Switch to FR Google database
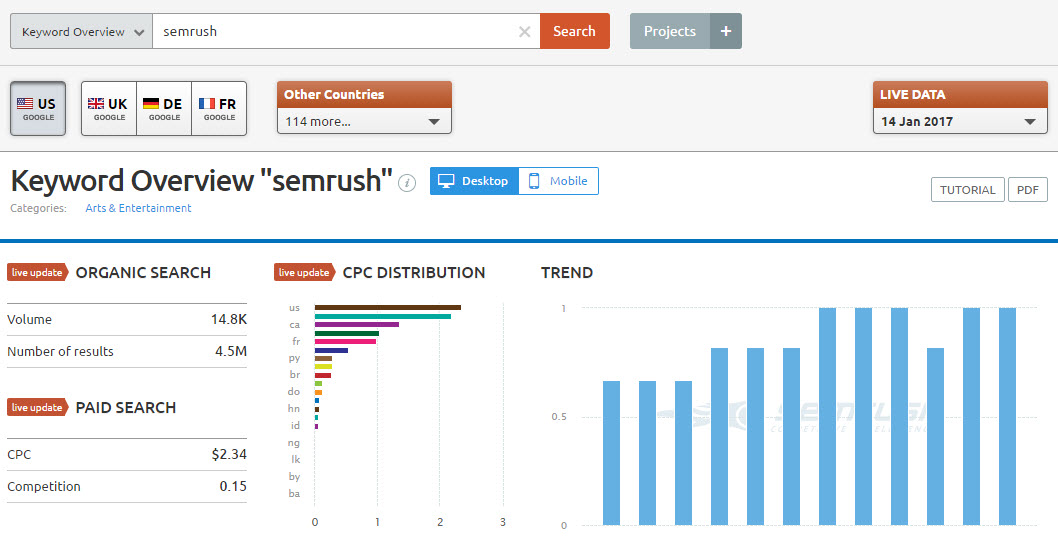The height and width of the screenshot is (544, 1058). (x=219, y=109)
